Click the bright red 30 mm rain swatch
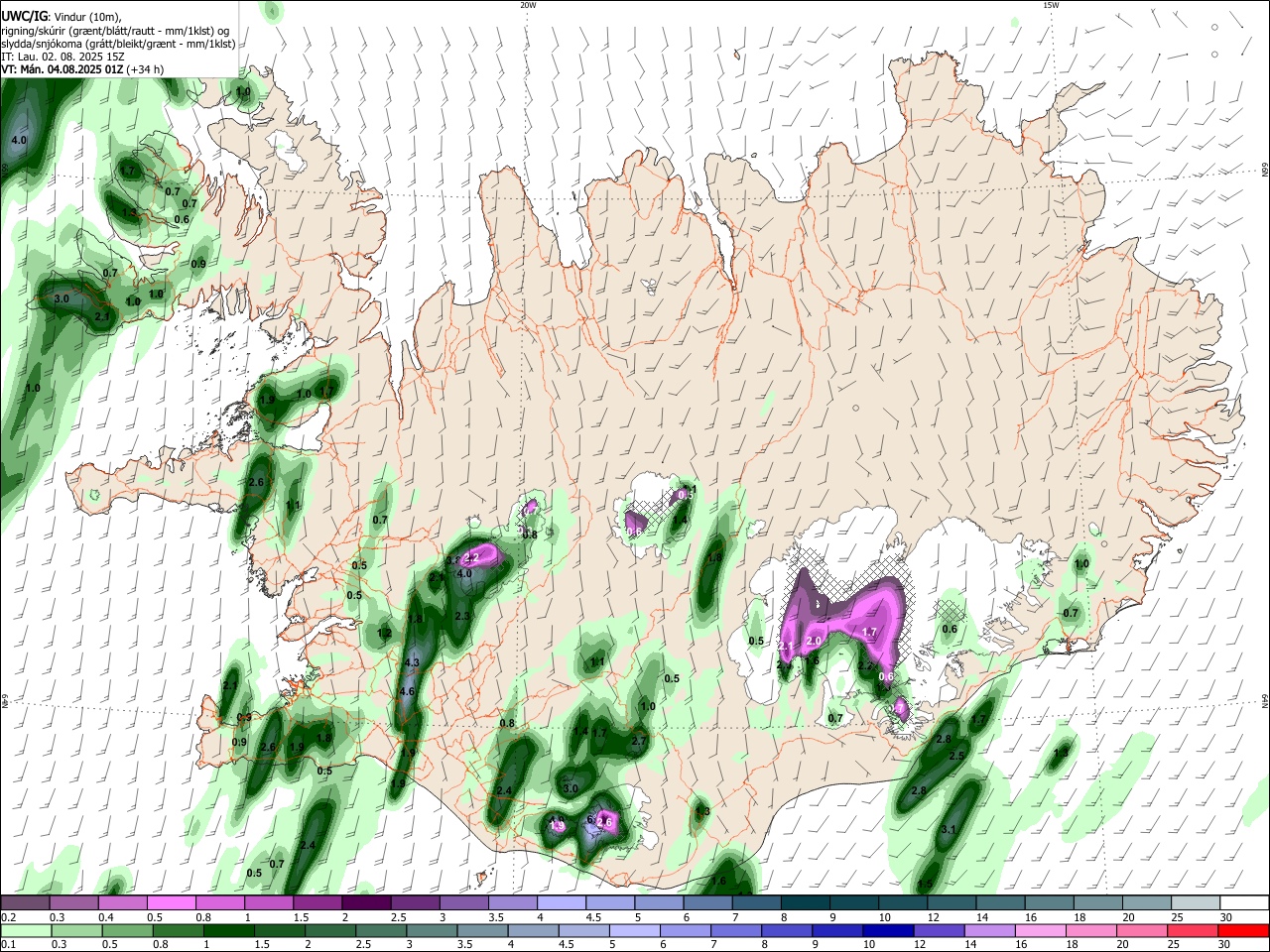Viewport: 1270px width, 952px height. (x=1244, y=930)
